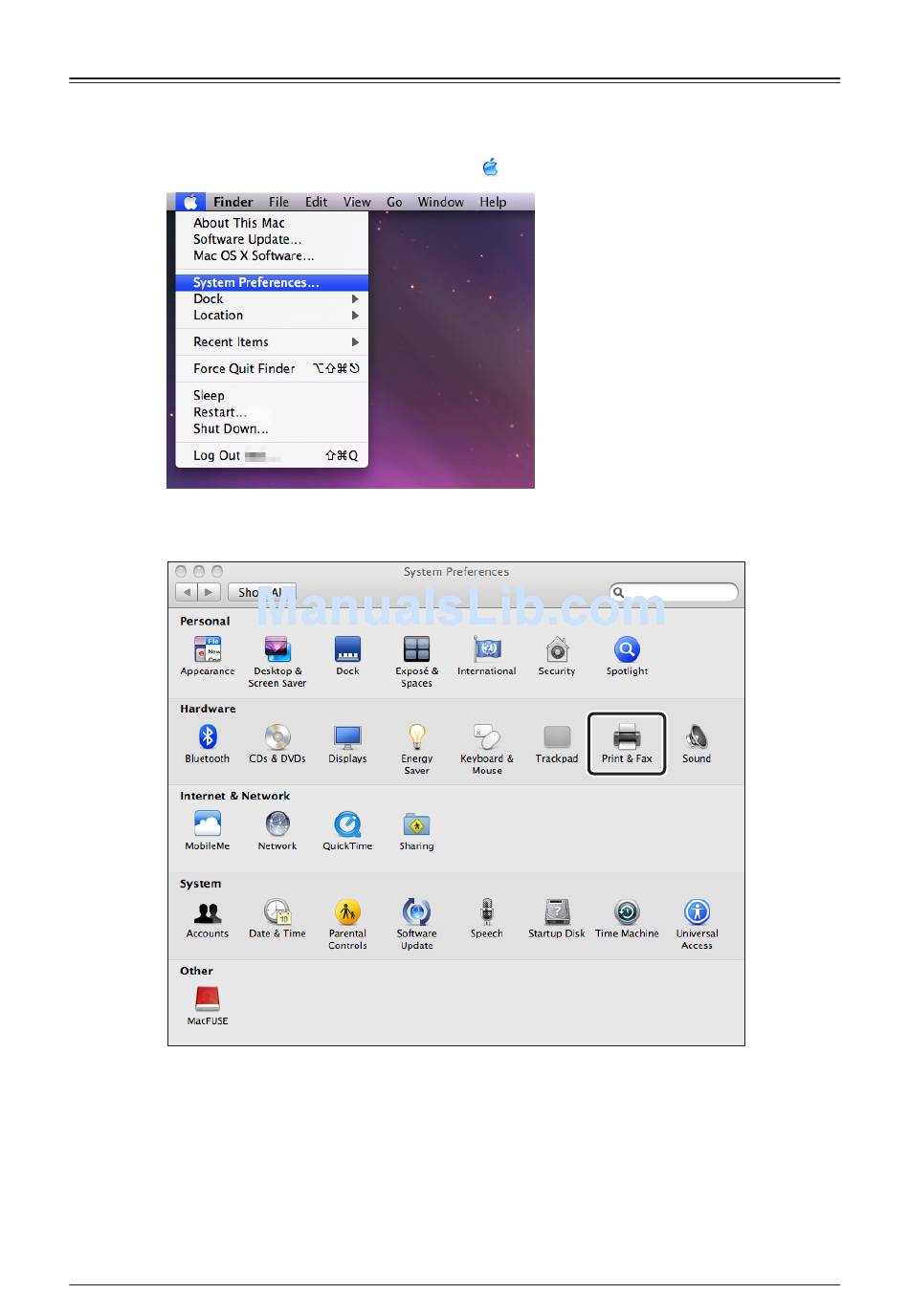
Task: Expand the Dock submenu in Apple menu
Action: click(x=272, y=298)
